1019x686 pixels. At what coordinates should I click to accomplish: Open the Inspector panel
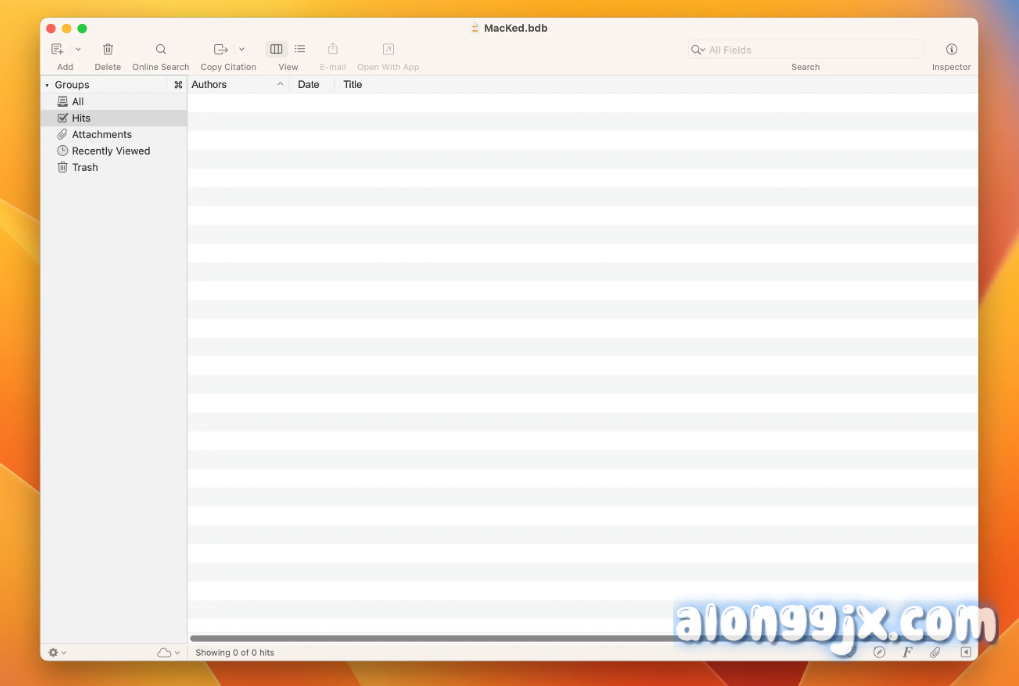pyautogui.click(x=951, y=49)
